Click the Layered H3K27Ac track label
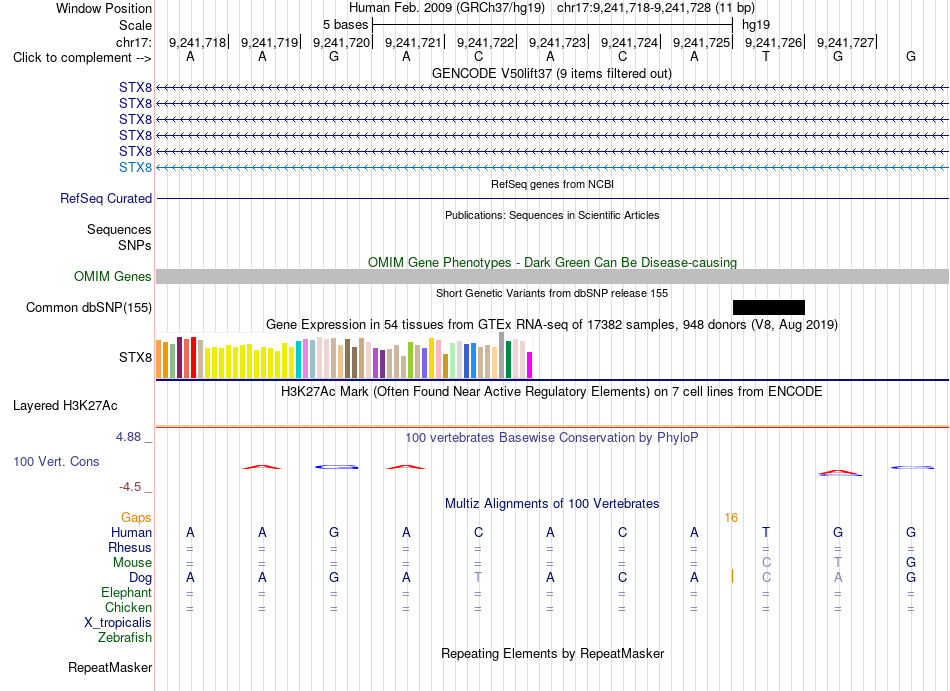 point(65,406)
